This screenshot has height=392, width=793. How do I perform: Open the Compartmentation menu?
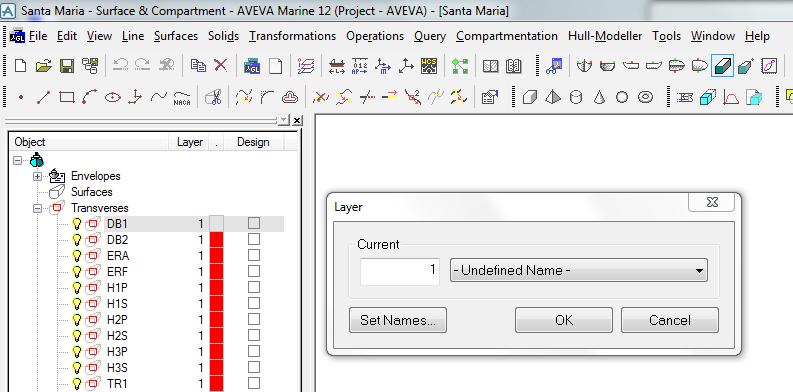[x=507, y=36]
